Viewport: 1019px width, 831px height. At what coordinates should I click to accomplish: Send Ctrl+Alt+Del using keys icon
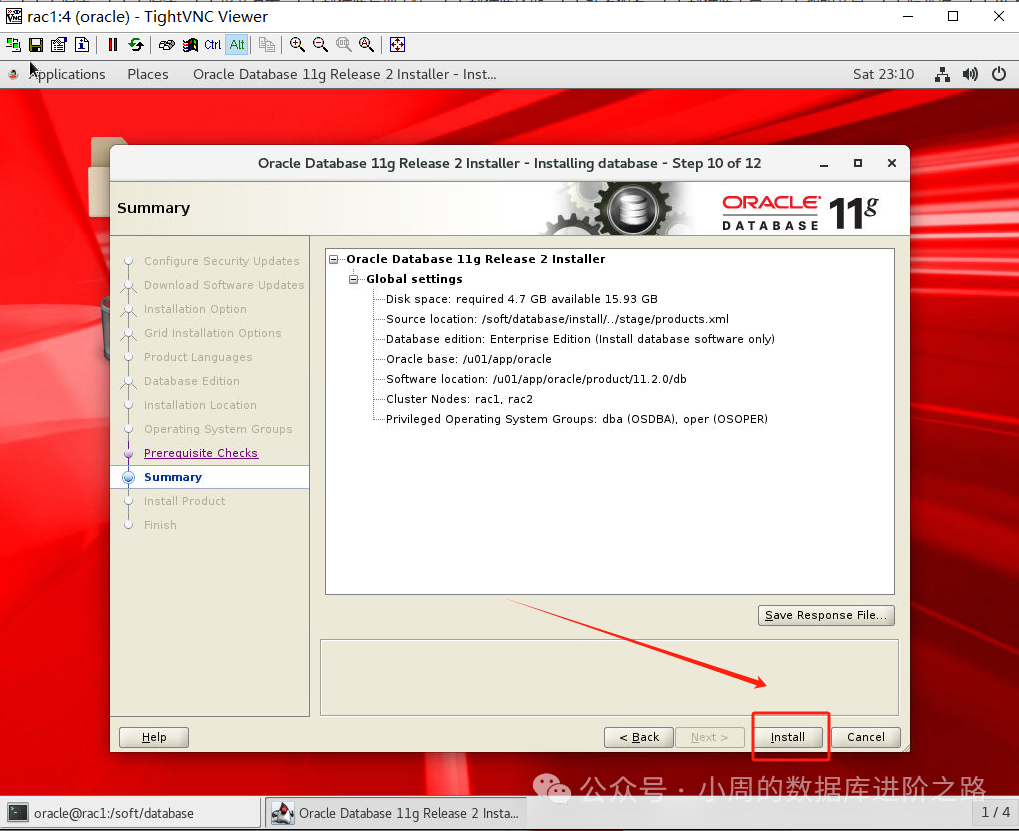click(167, 45)
